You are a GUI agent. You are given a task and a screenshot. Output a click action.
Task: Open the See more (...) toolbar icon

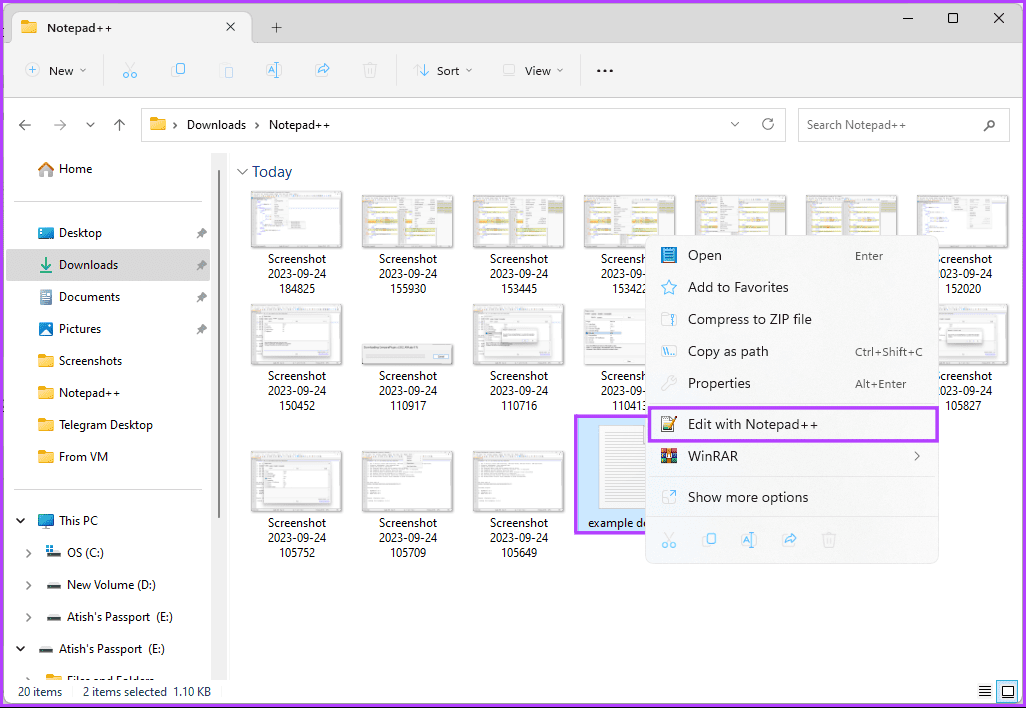(x=604, y=70)
